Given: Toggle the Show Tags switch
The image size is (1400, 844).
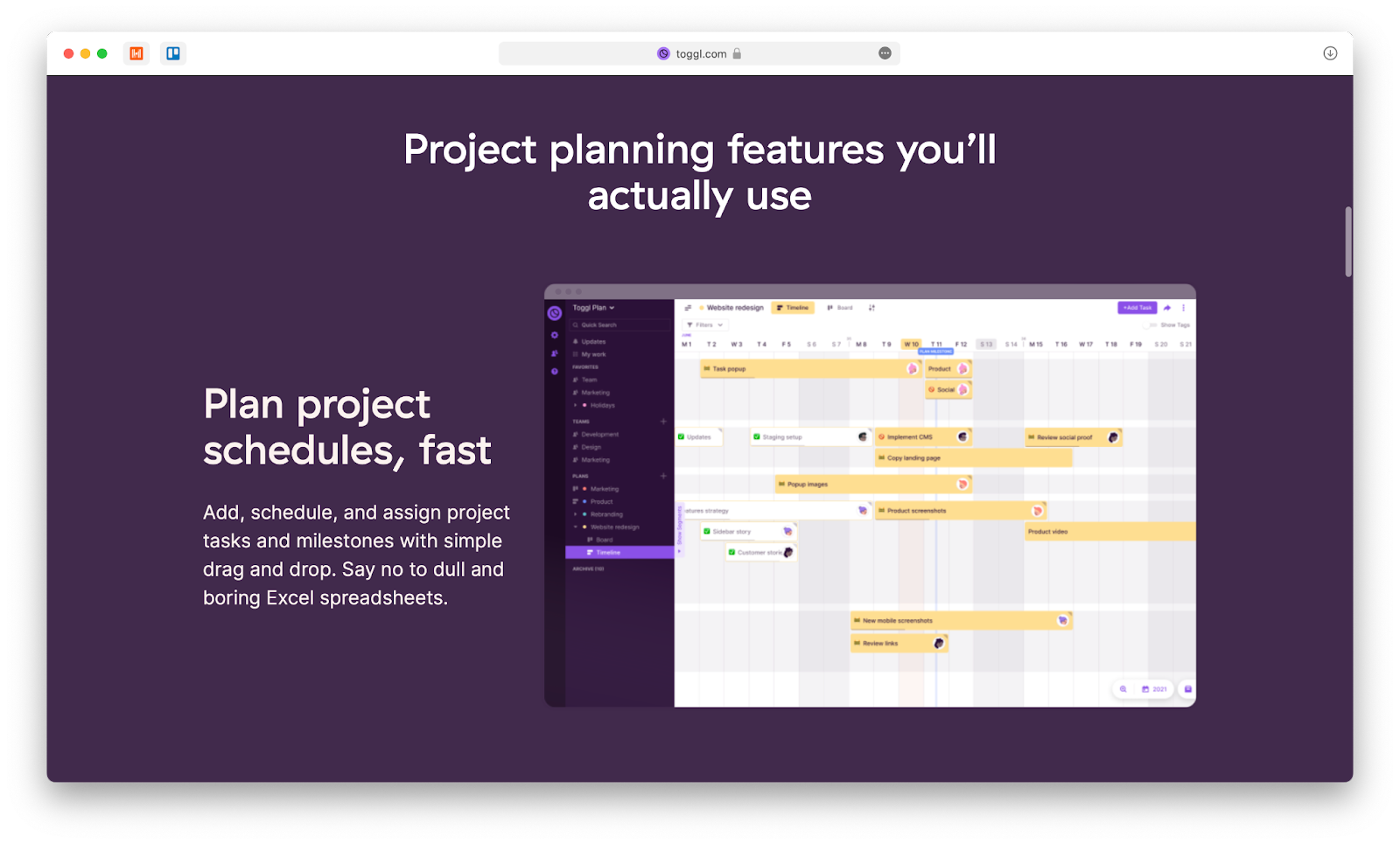Looking at the screenshot, I should point(1150,325).
